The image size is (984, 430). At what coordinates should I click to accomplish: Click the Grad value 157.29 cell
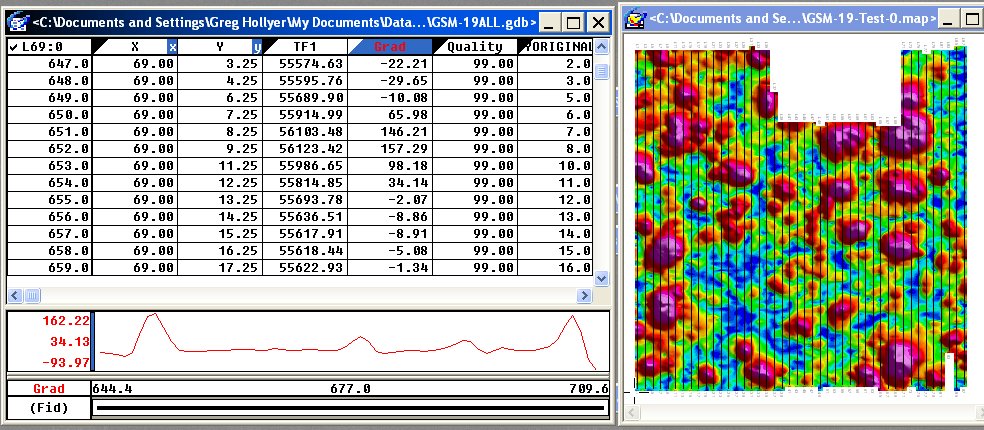(391, 148)
